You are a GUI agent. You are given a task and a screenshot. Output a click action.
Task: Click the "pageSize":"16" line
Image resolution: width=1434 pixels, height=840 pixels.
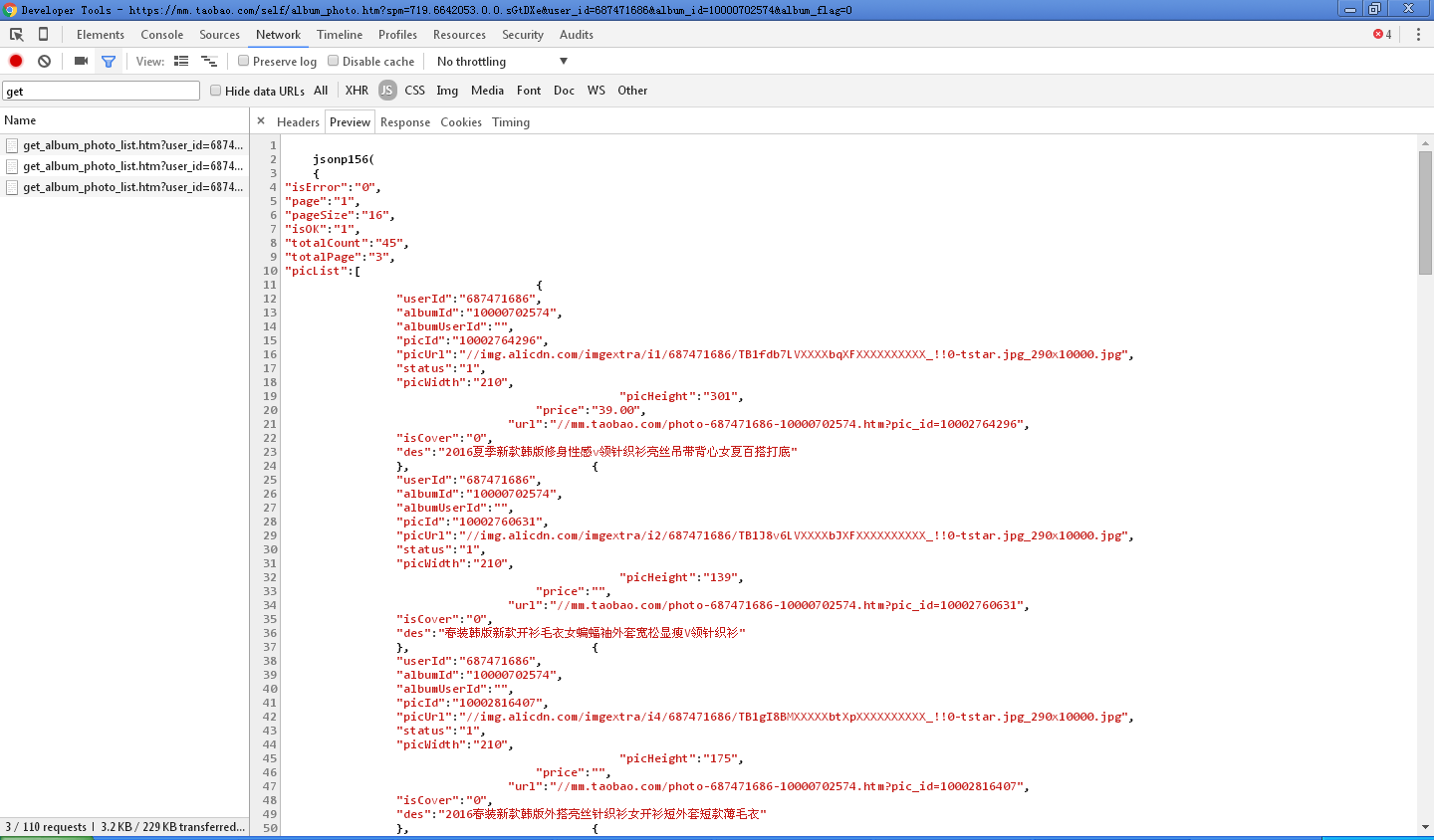click(x=340, y=215)
